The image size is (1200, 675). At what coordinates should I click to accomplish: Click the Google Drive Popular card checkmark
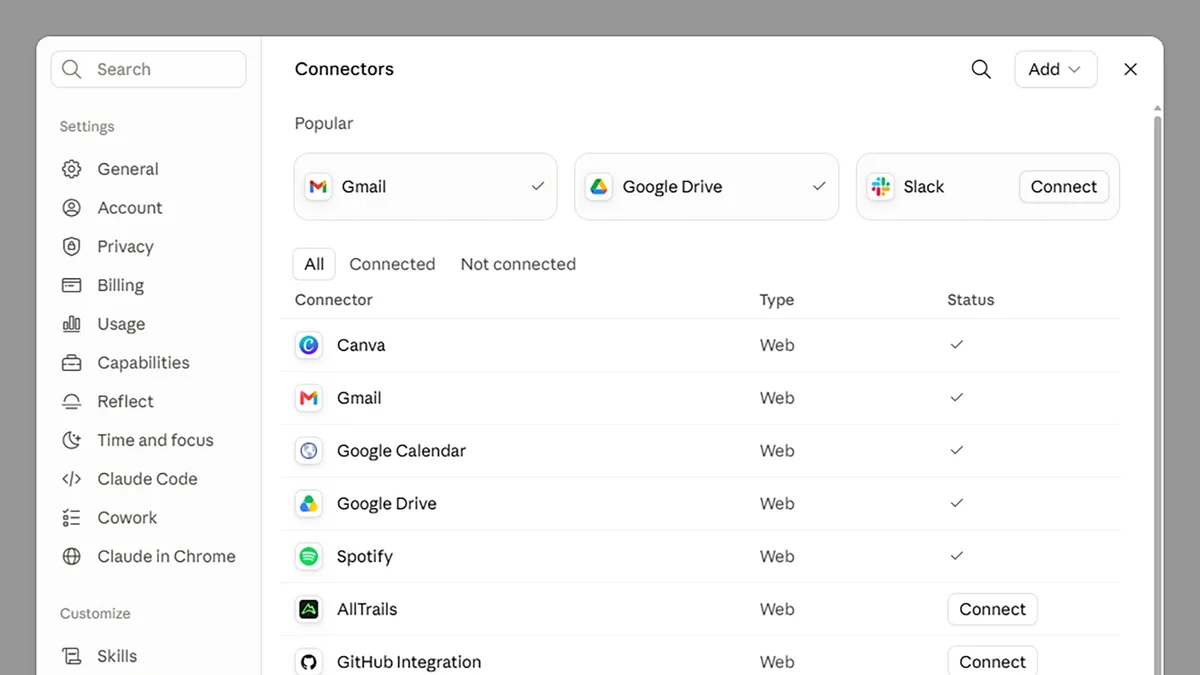(x=820, y=186)
